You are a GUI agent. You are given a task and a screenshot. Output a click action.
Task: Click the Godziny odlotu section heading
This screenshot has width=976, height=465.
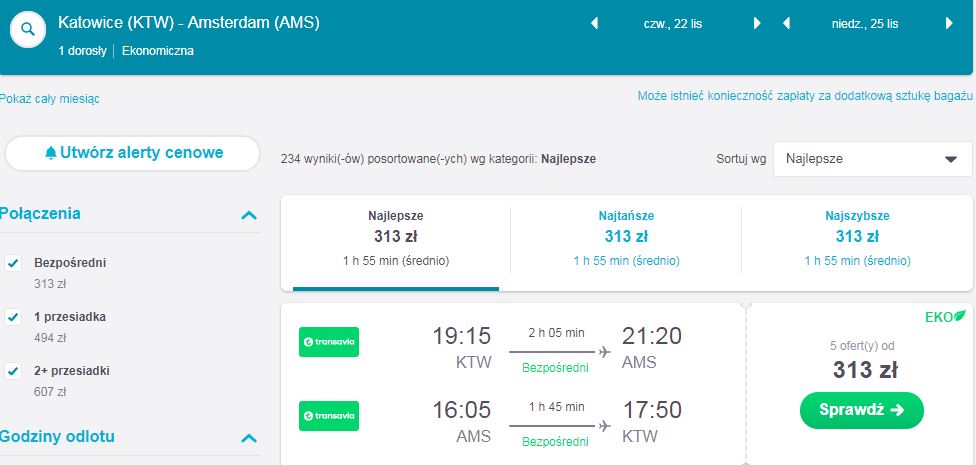coord(57,436)
